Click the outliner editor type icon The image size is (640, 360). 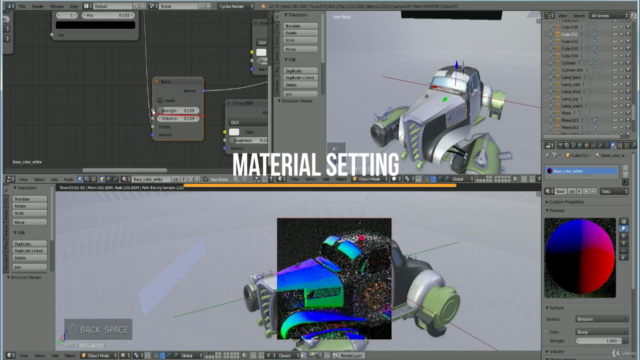coord(549,16)
